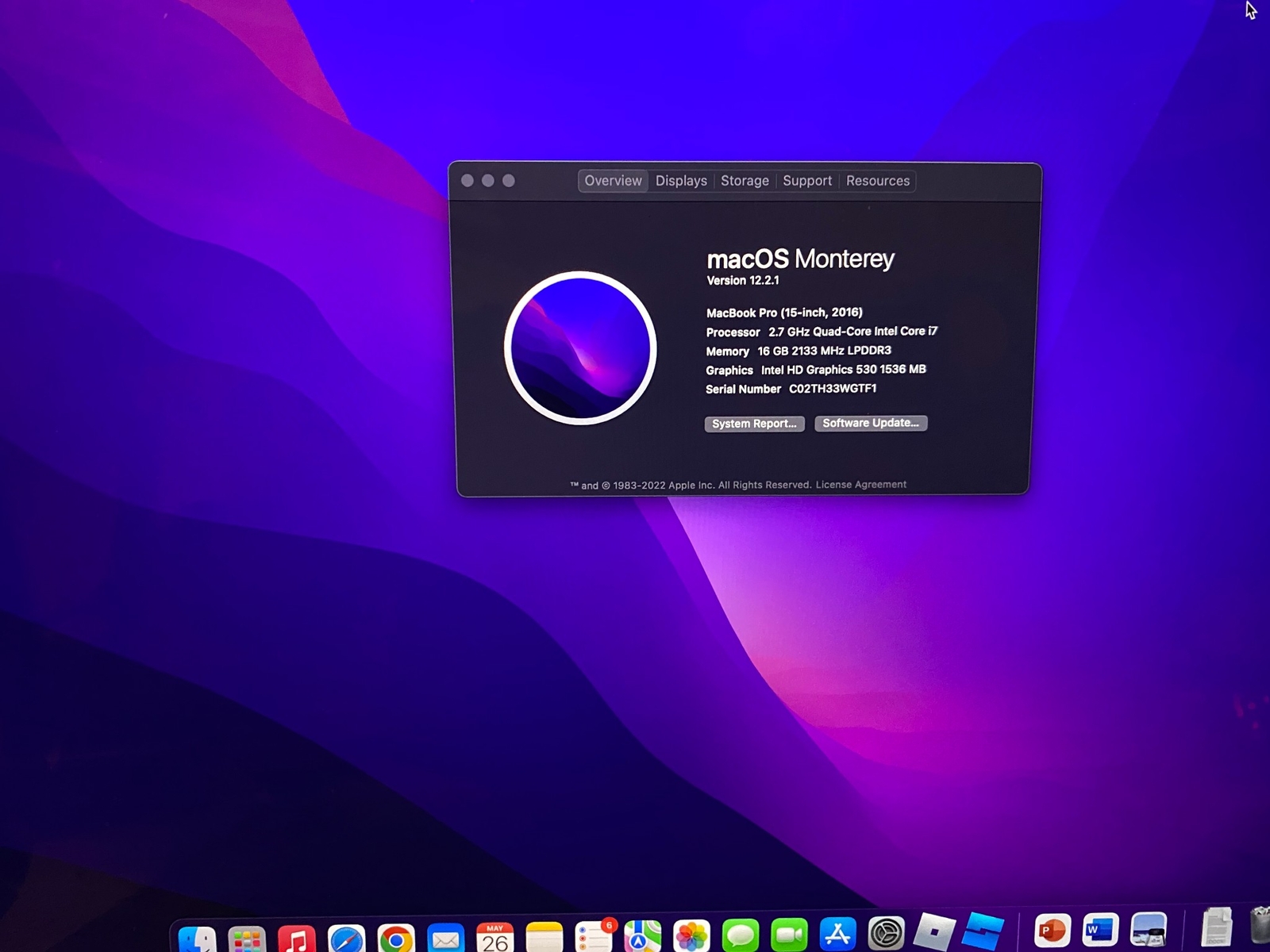Open Preview app in the Dock
Screen dimensions: 1270x952
click(x=1149, y=929)
